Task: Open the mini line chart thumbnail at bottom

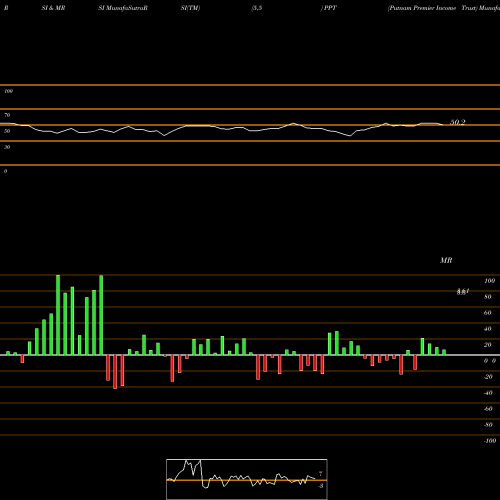Action: (x=247, y=479)
